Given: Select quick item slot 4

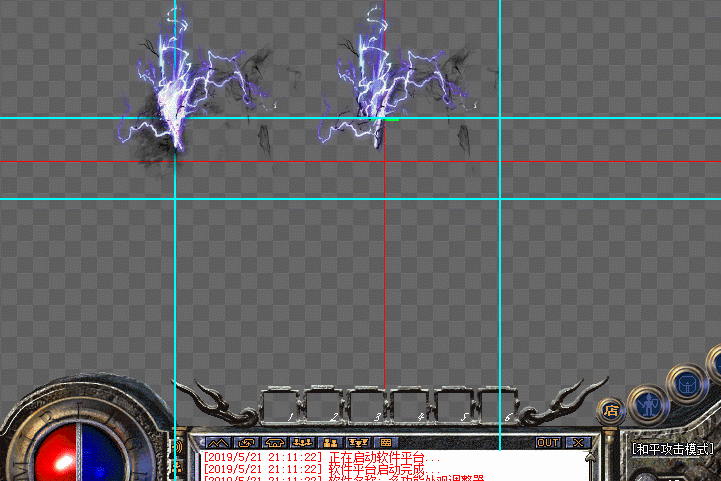Looking at the screenshot, I should click(412, 406).
